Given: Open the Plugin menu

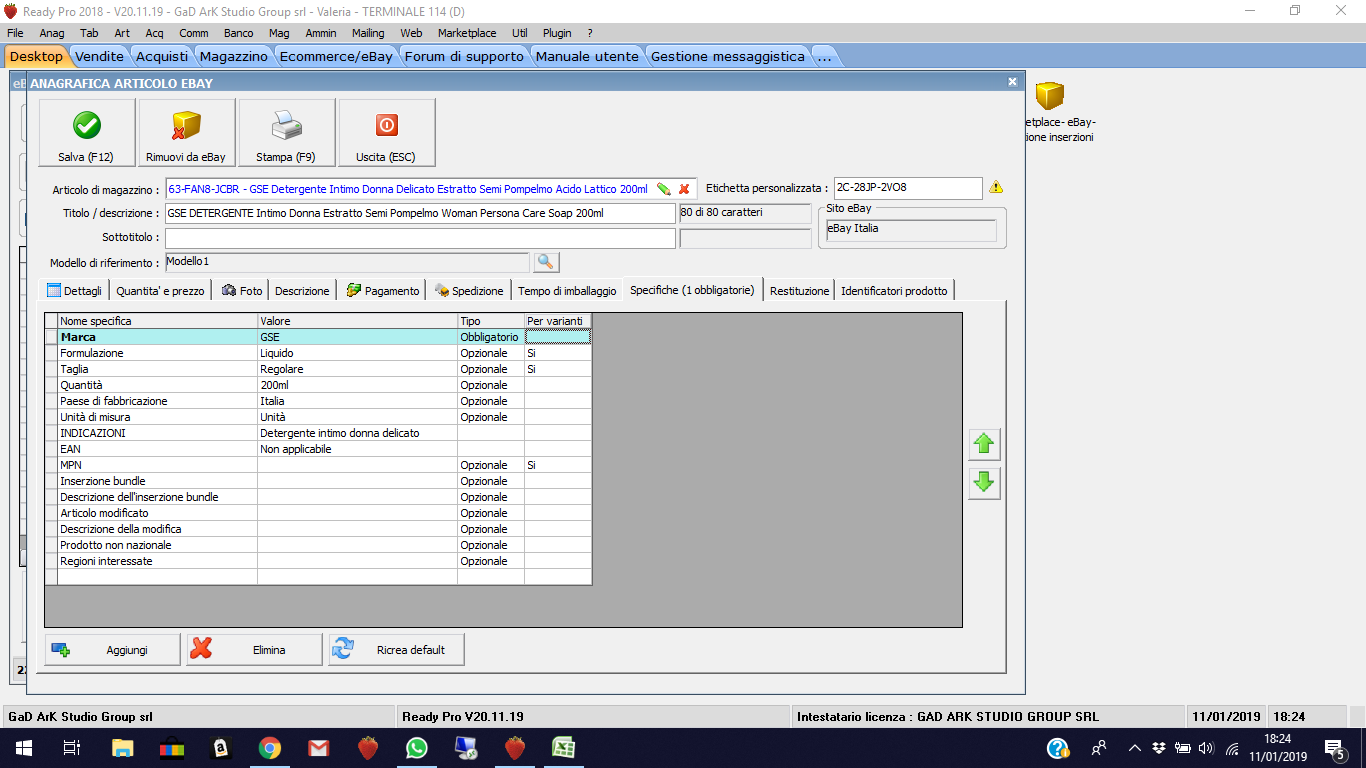Looking at the screenshot, I should point(557,33).
